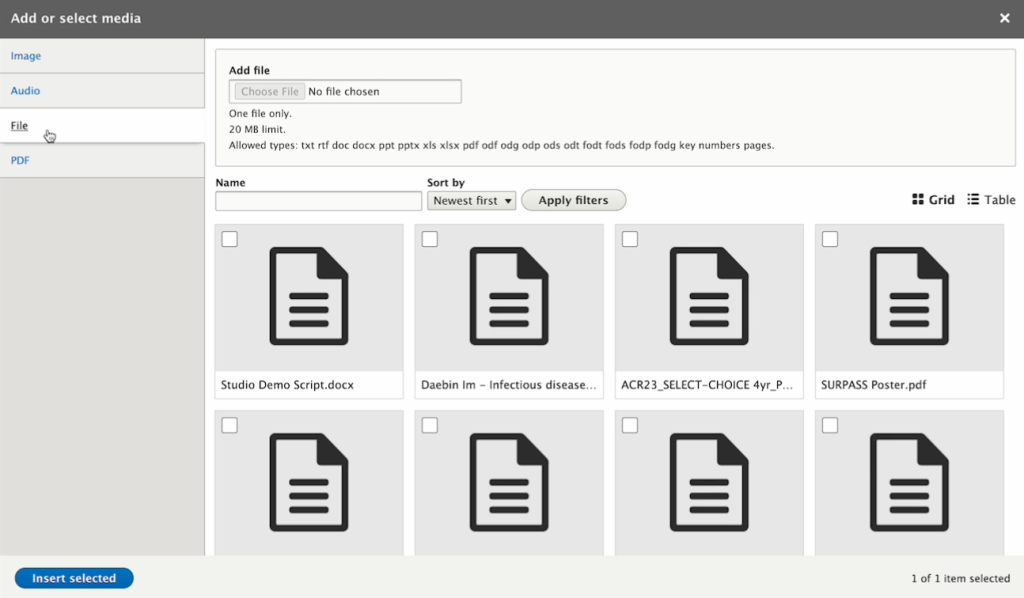This screenshot has width=1024, height=598.
Task: Open the Sort by Newest first dropdown
Action: [x=471, y=201]
